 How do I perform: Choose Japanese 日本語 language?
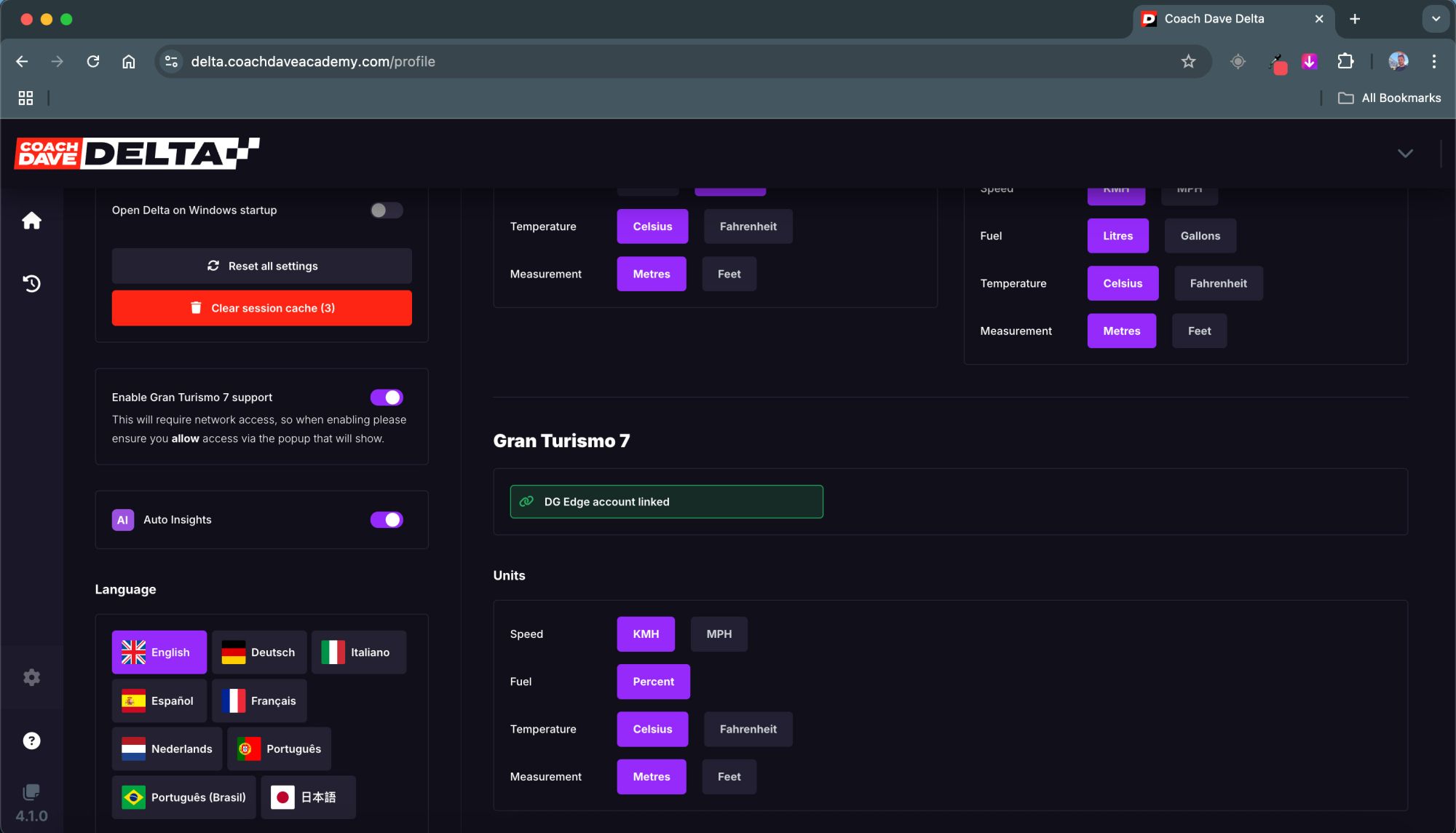point(308,797)
